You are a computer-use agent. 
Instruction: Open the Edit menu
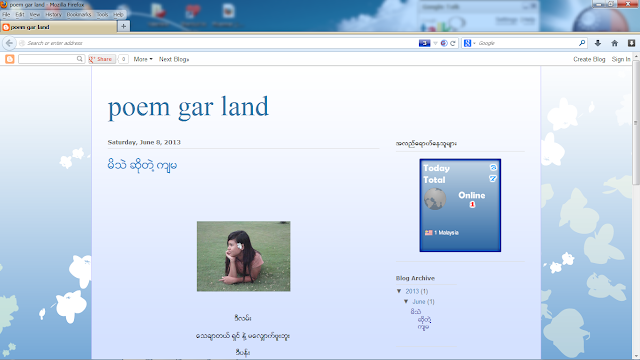(20, 14)
